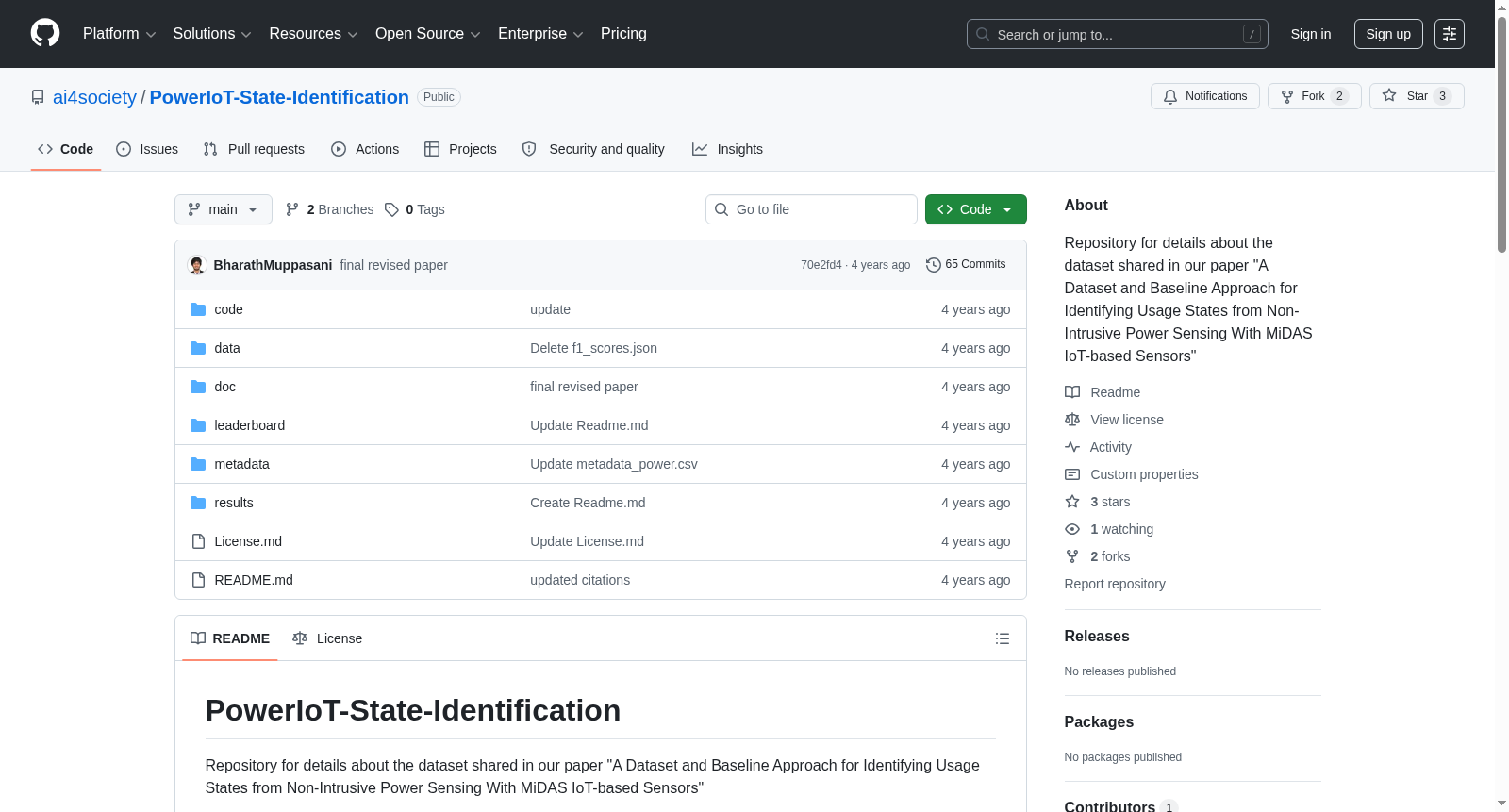Click the data folder icon
This screenshot has width=1509, height=812.
198,348
